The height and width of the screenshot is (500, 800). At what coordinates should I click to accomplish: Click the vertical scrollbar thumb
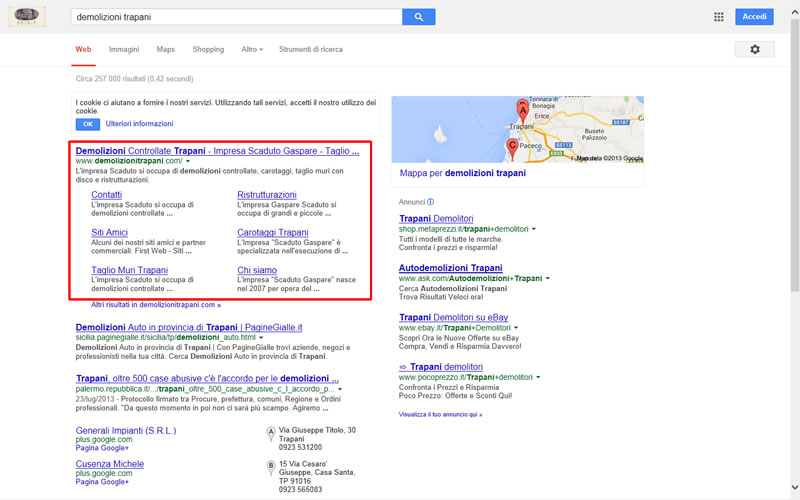pos(794,156)
